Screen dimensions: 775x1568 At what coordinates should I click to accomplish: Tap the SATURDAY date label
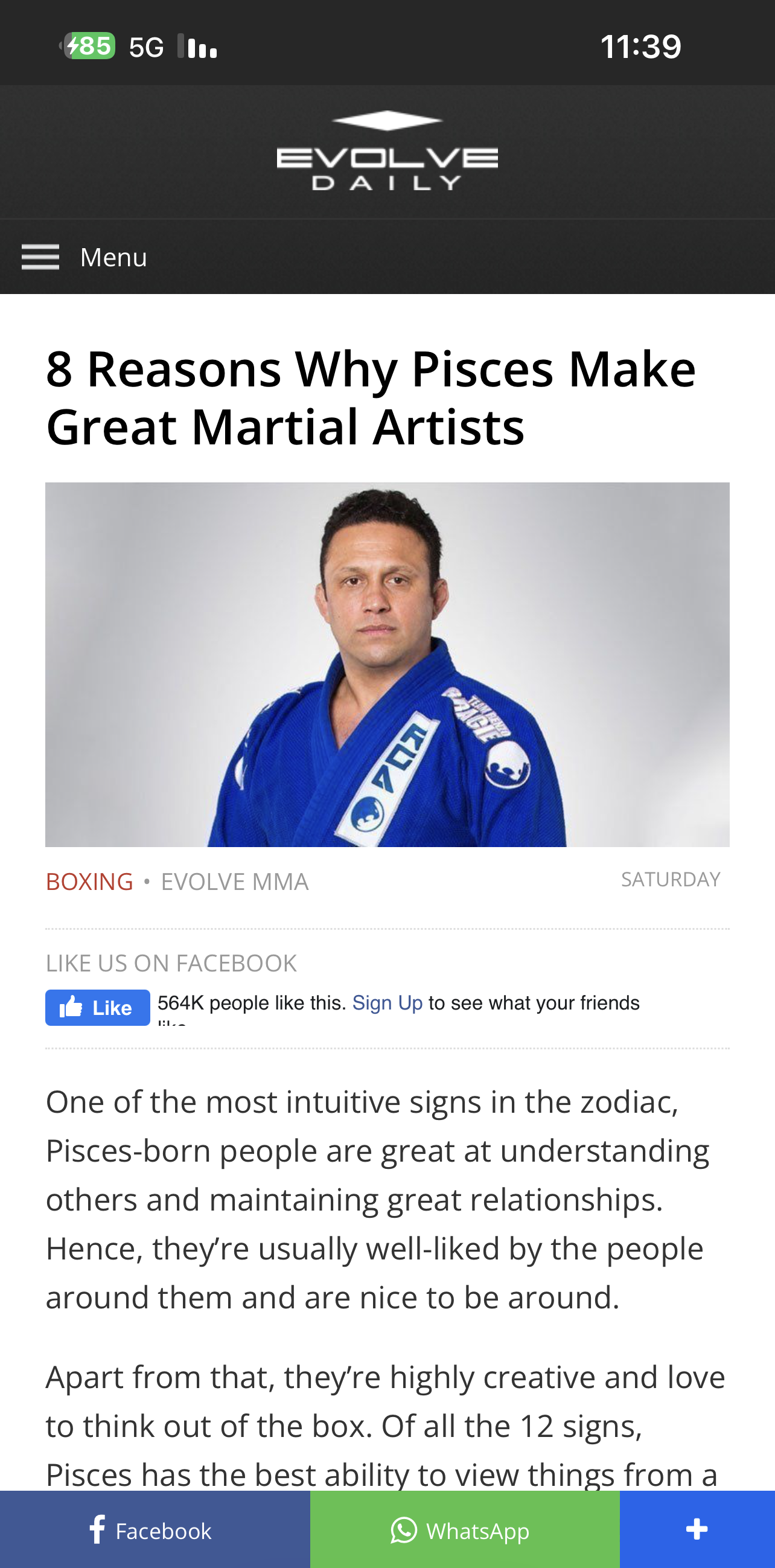[671, 880]
